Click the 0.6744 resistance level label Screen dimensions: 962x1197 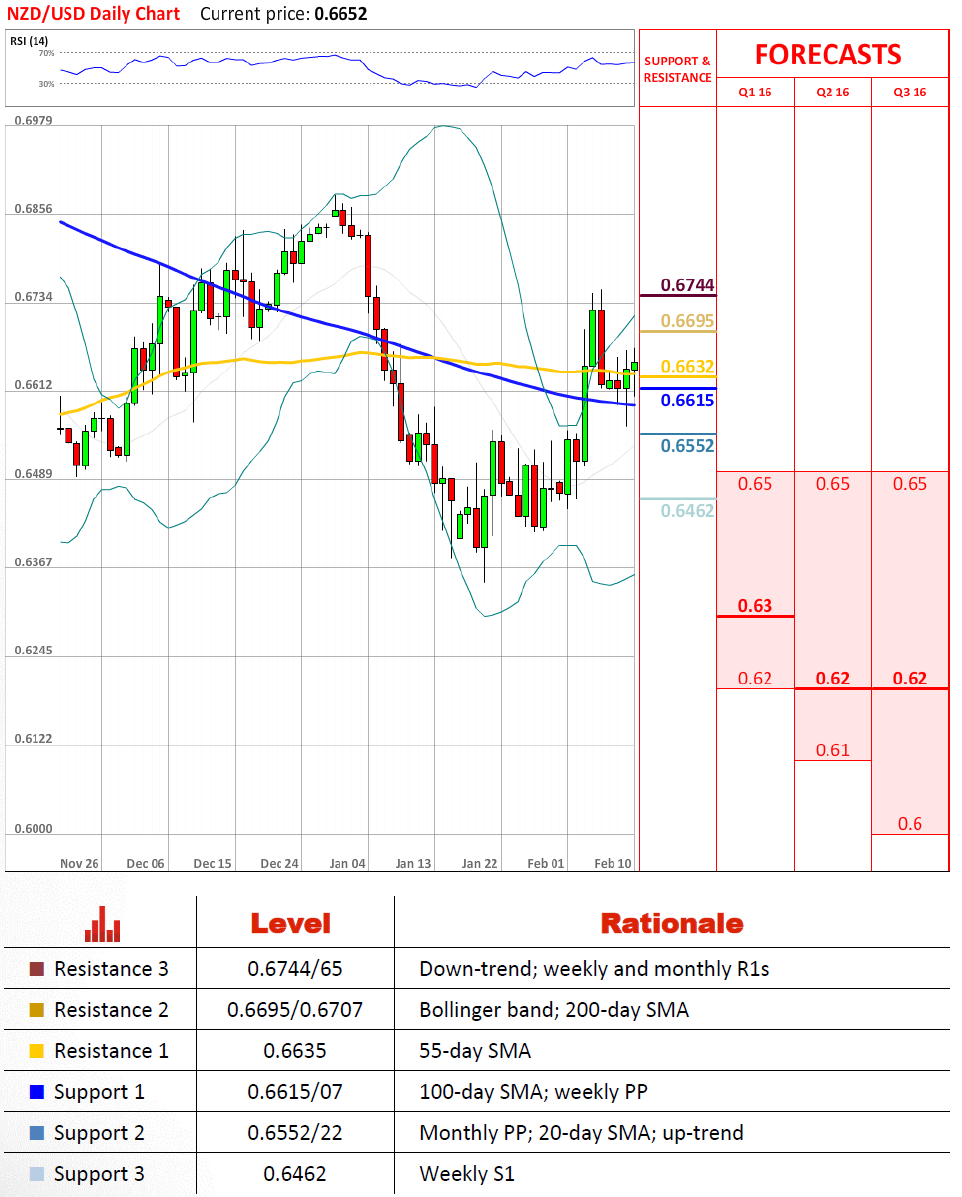coord(687,285)
